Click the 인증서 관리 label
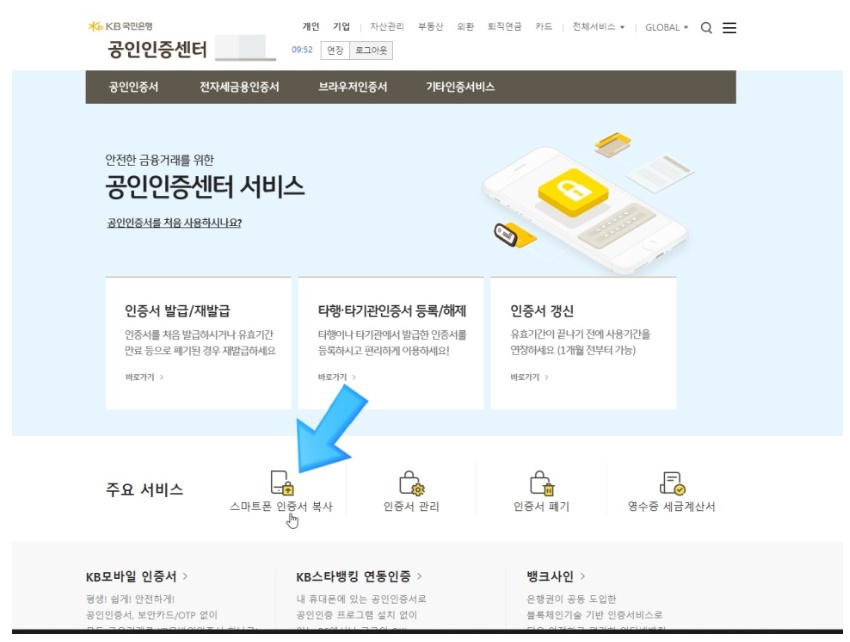 (x=411, y=506)
